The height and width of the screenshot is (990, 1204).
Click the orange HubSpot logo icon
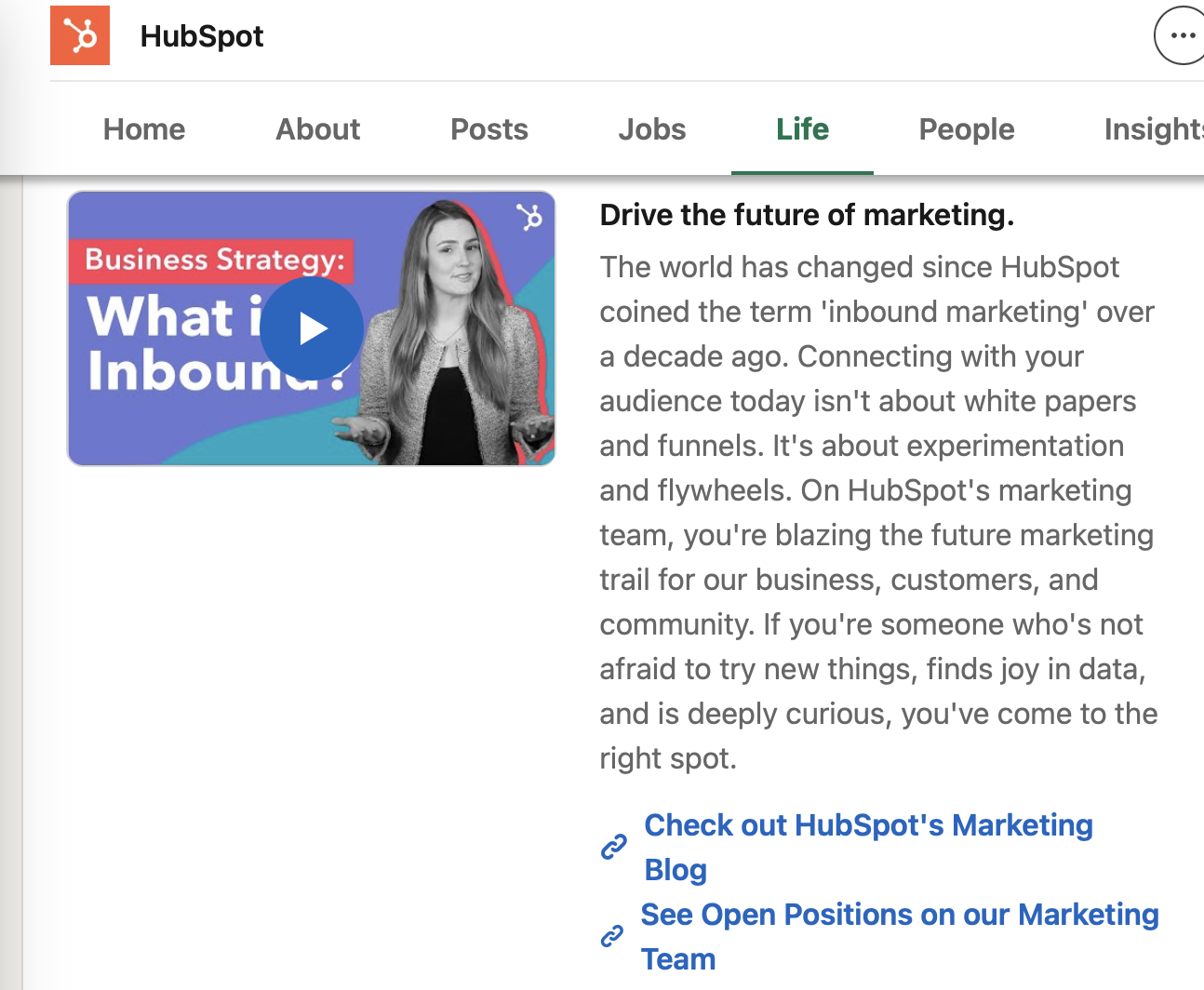80,35
